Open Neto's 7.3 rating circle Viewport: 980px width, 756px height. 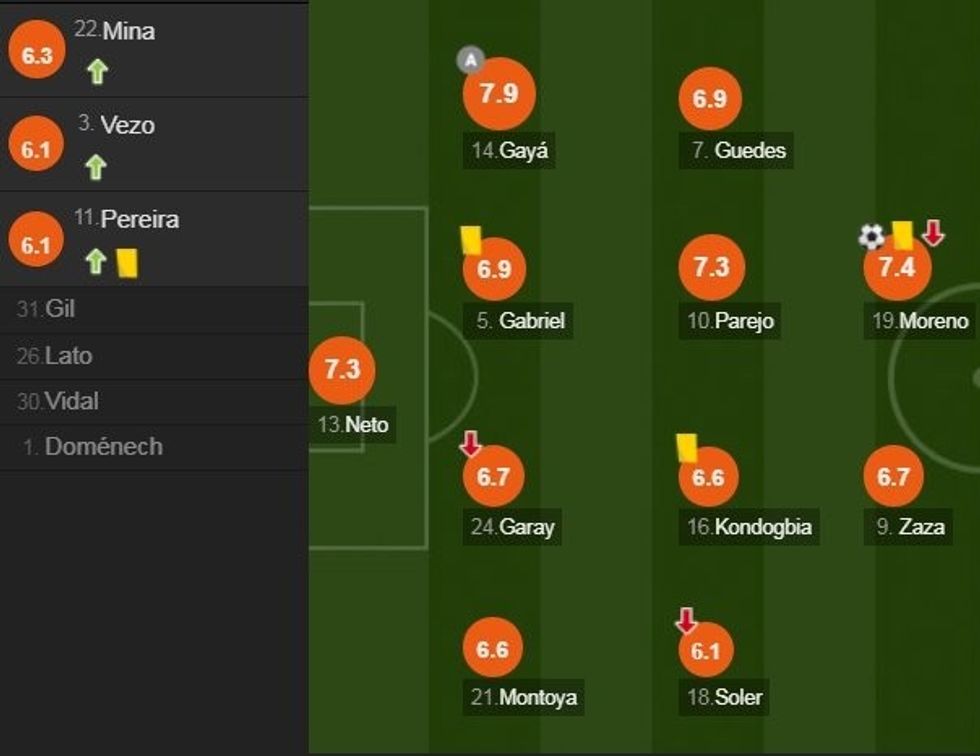tap(342, 369)
